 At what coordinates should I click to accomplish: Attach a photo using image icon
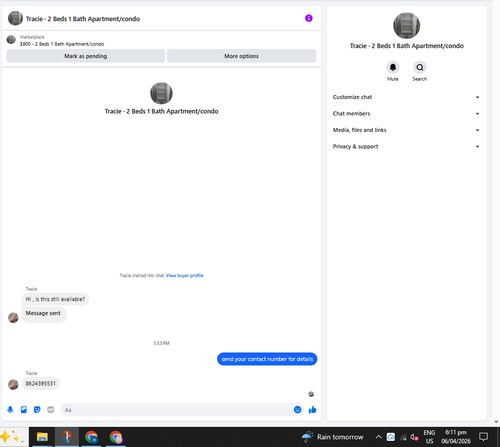(x=24, y=410)
